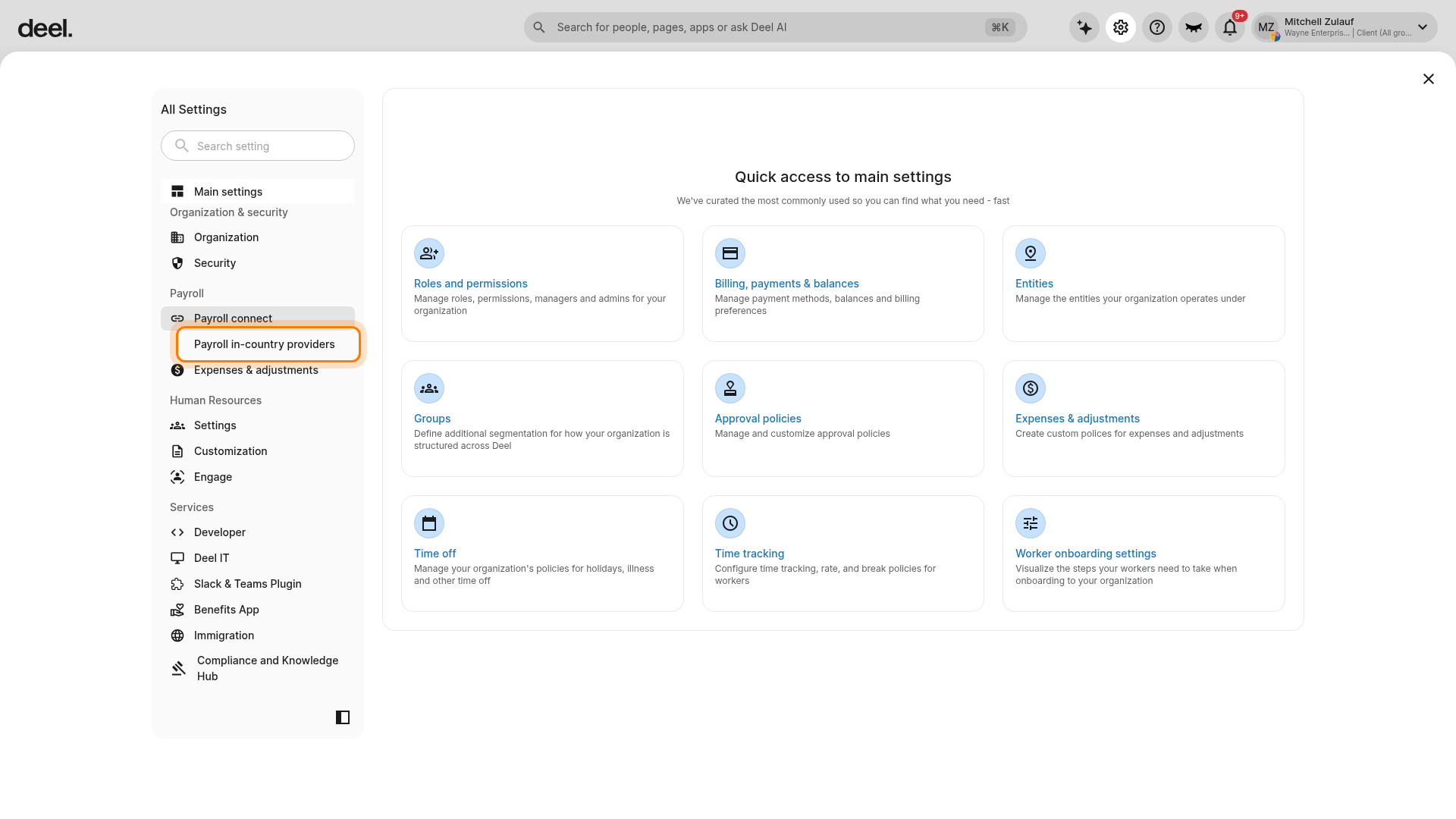Open Billing, payments & balances link
1456x819 pixels.
[x=787, y=284]
